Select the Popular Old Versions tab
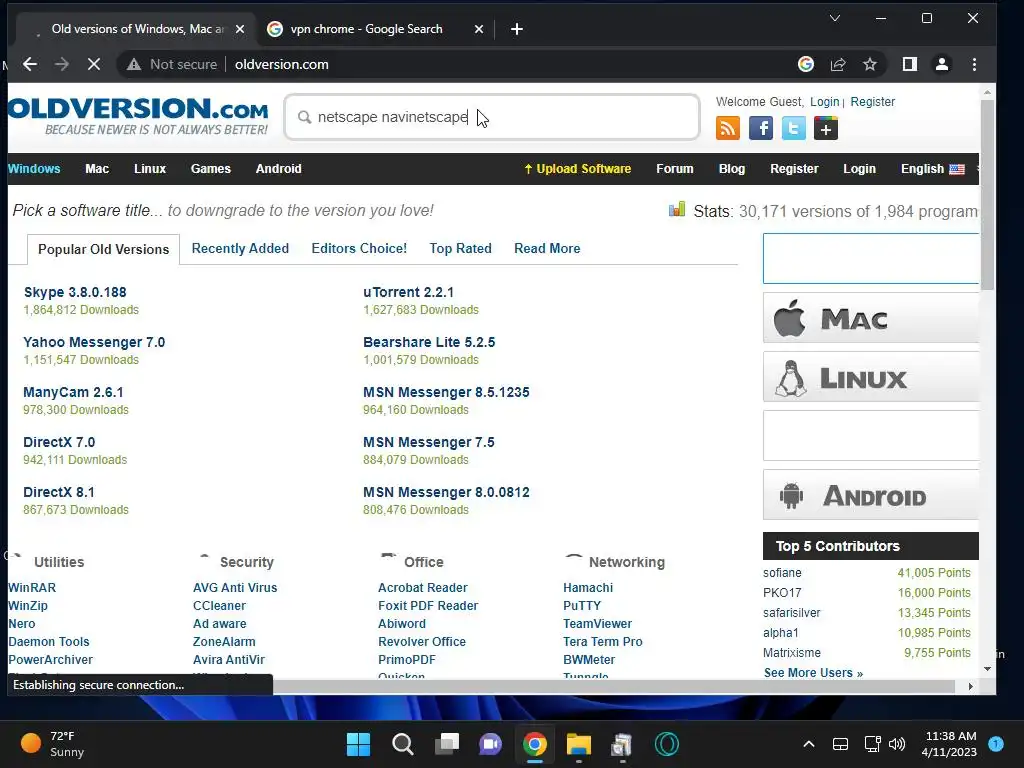Viewport: 1024px width, 768px height. pyautogui.click(x=103, y=249)
